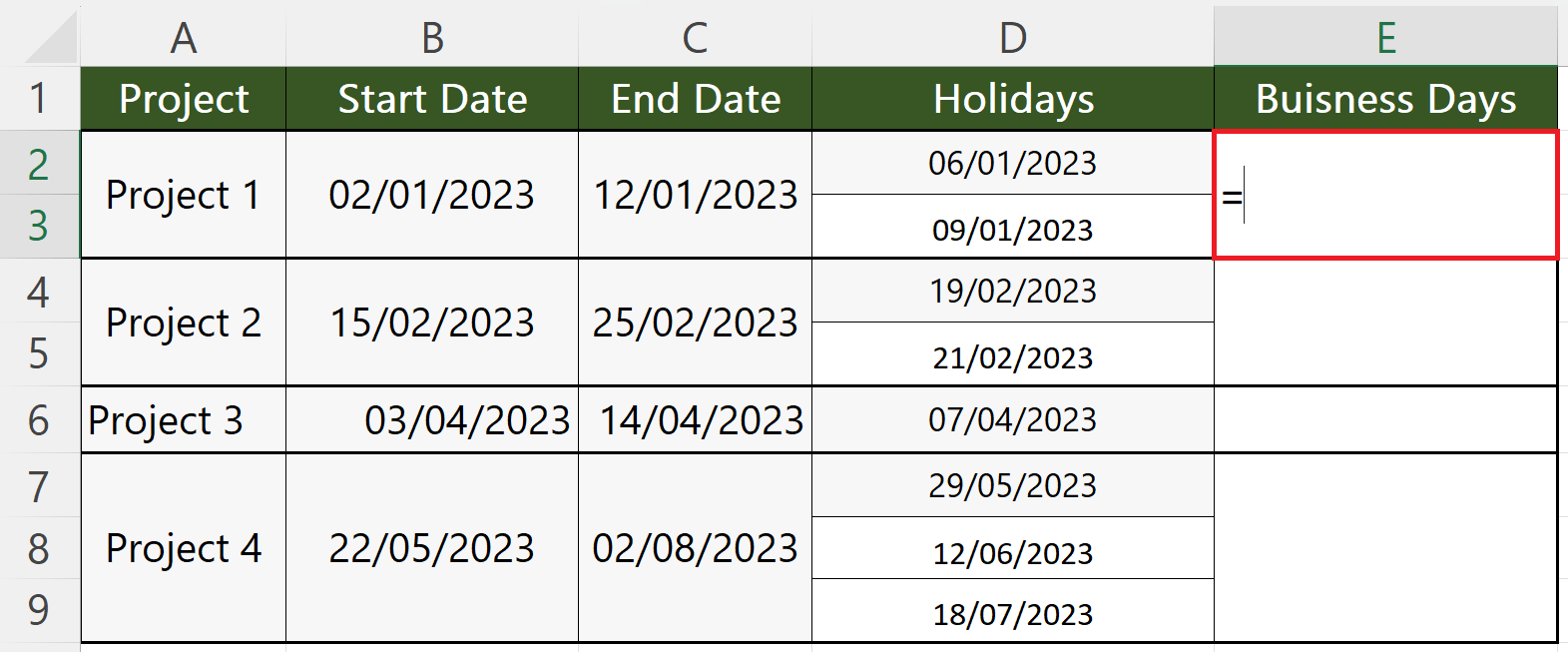Select end date 14/04/2023 for Project 3

[x=695, y=420]
